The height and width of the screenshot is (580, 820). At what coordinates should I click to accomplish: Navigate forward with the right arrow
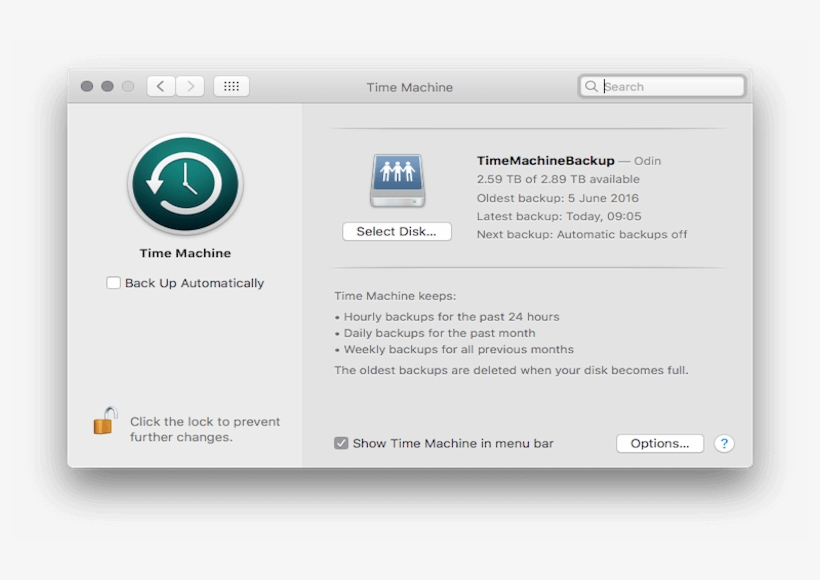tap(190, 85)
